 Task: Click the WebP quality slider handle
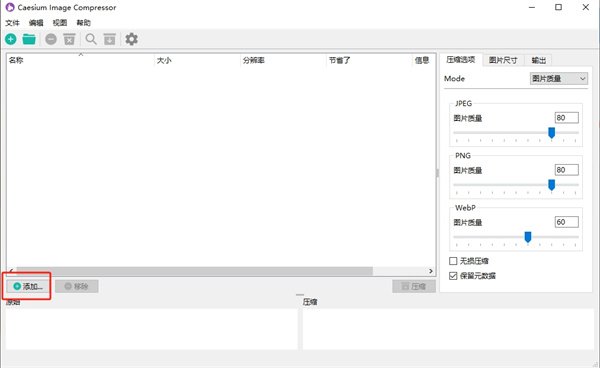(x=528, y=237)
